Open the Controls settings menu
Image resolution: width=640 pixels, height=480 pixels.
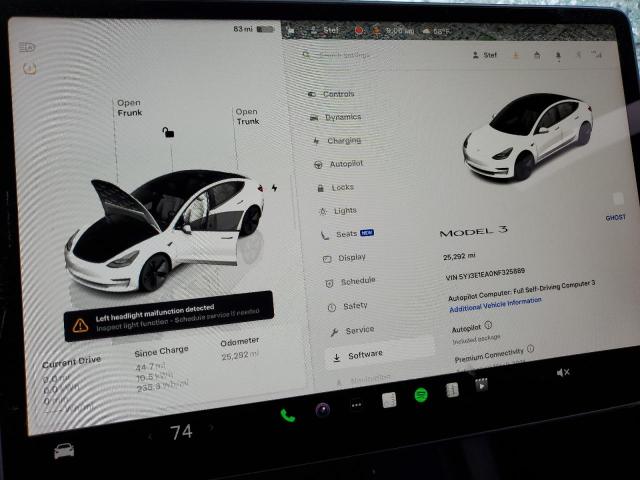click(331, 94)
